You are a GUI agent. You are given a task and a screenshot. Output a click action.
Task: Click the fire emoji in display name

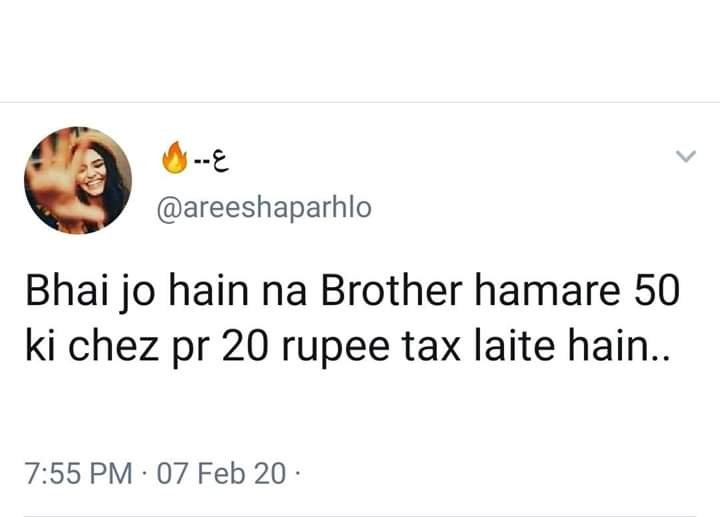(175, 157)
